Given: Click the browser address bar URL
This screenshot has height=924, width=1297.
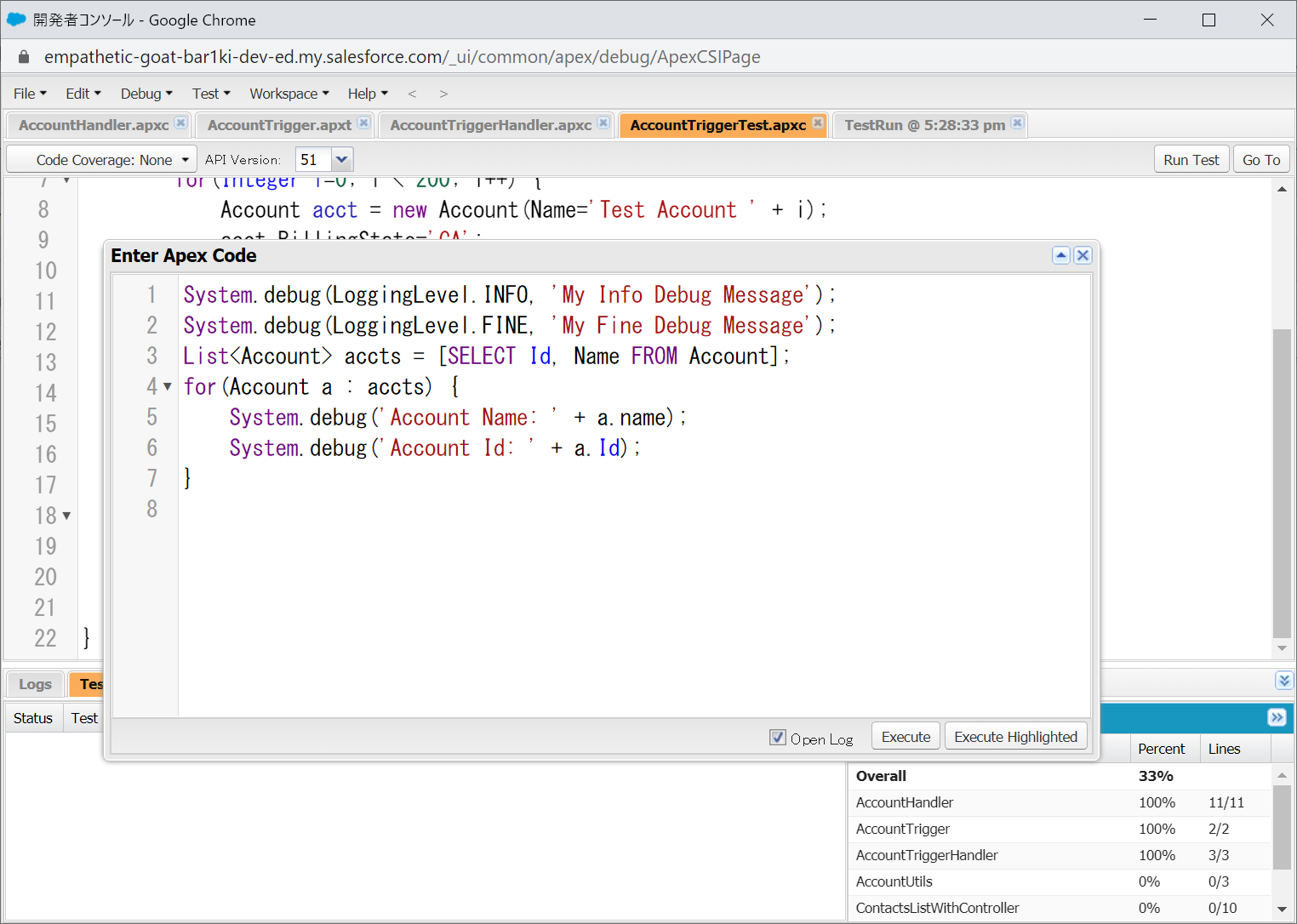Looking at the screenshot, I should click(402, 57).
